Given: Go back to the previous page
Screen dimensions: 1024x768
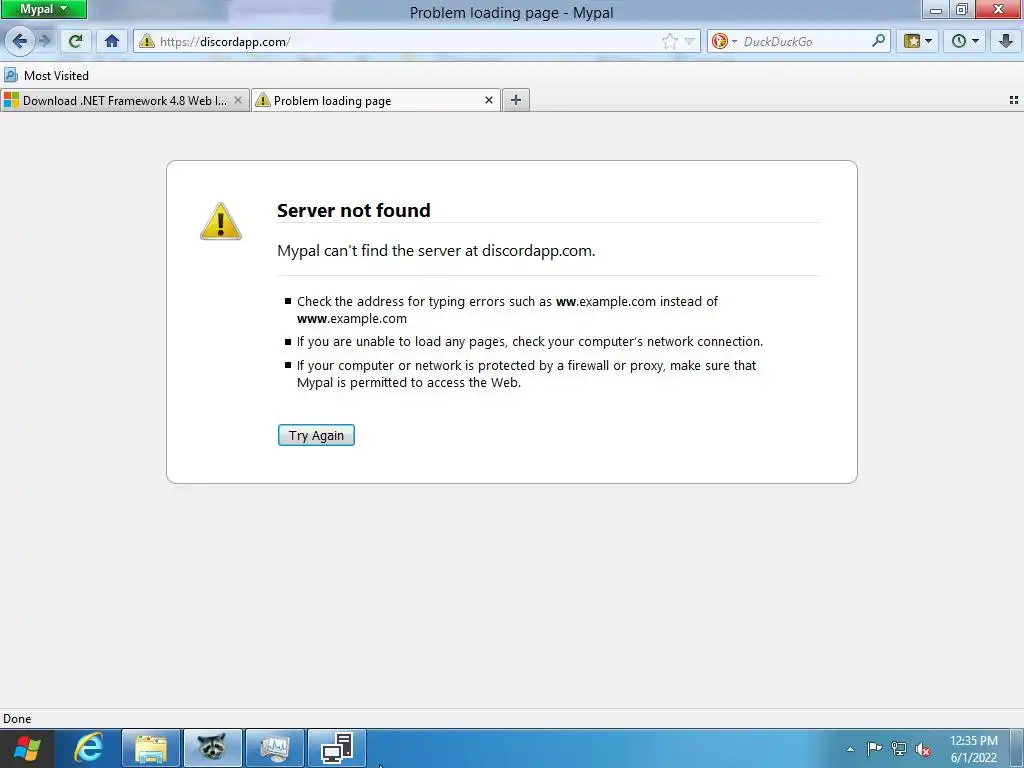Looking at the screenshot, I should click(x=20, y=41).
